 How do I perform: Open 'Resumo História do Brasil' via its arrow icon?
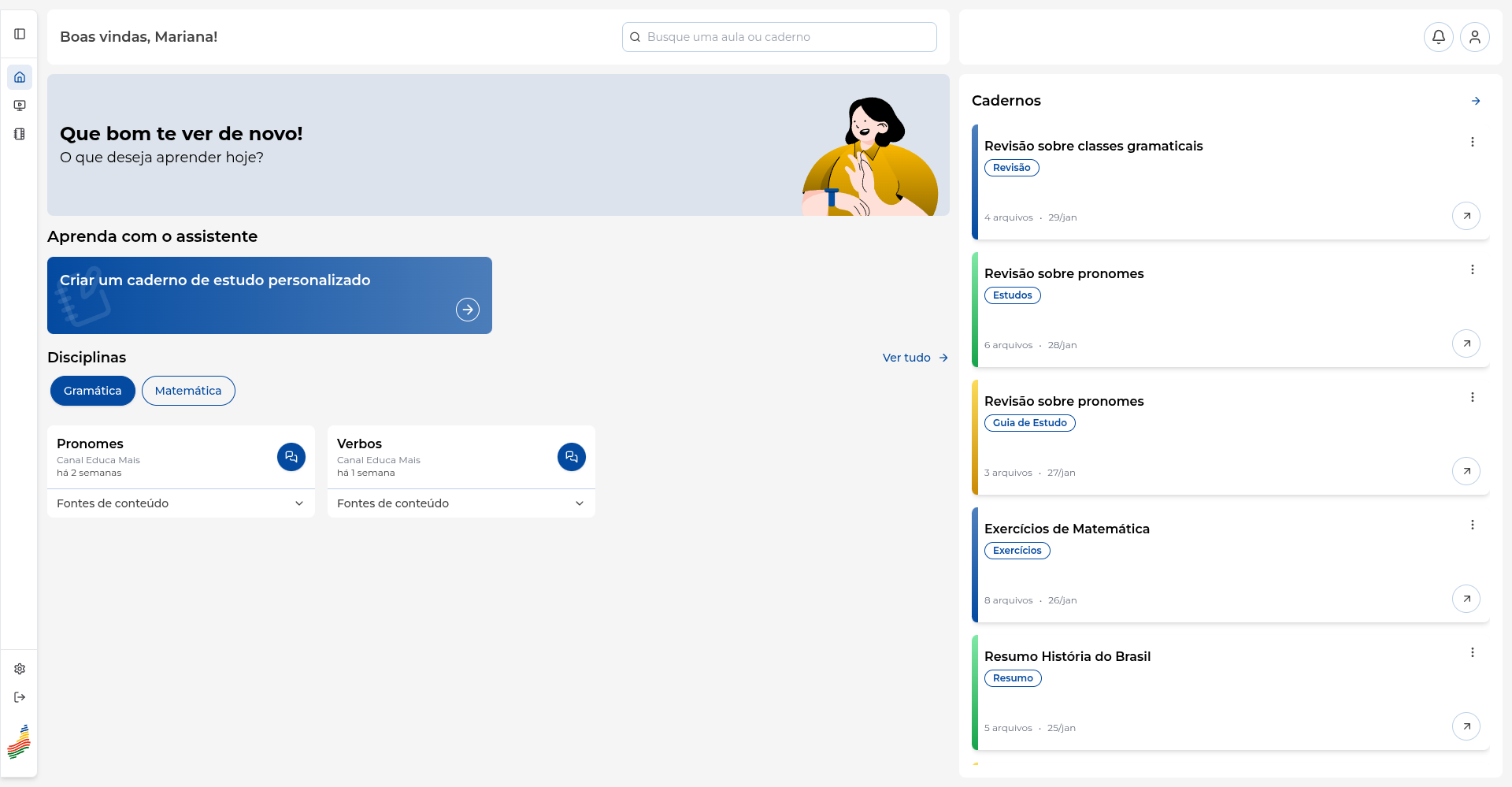point(1466,726)
